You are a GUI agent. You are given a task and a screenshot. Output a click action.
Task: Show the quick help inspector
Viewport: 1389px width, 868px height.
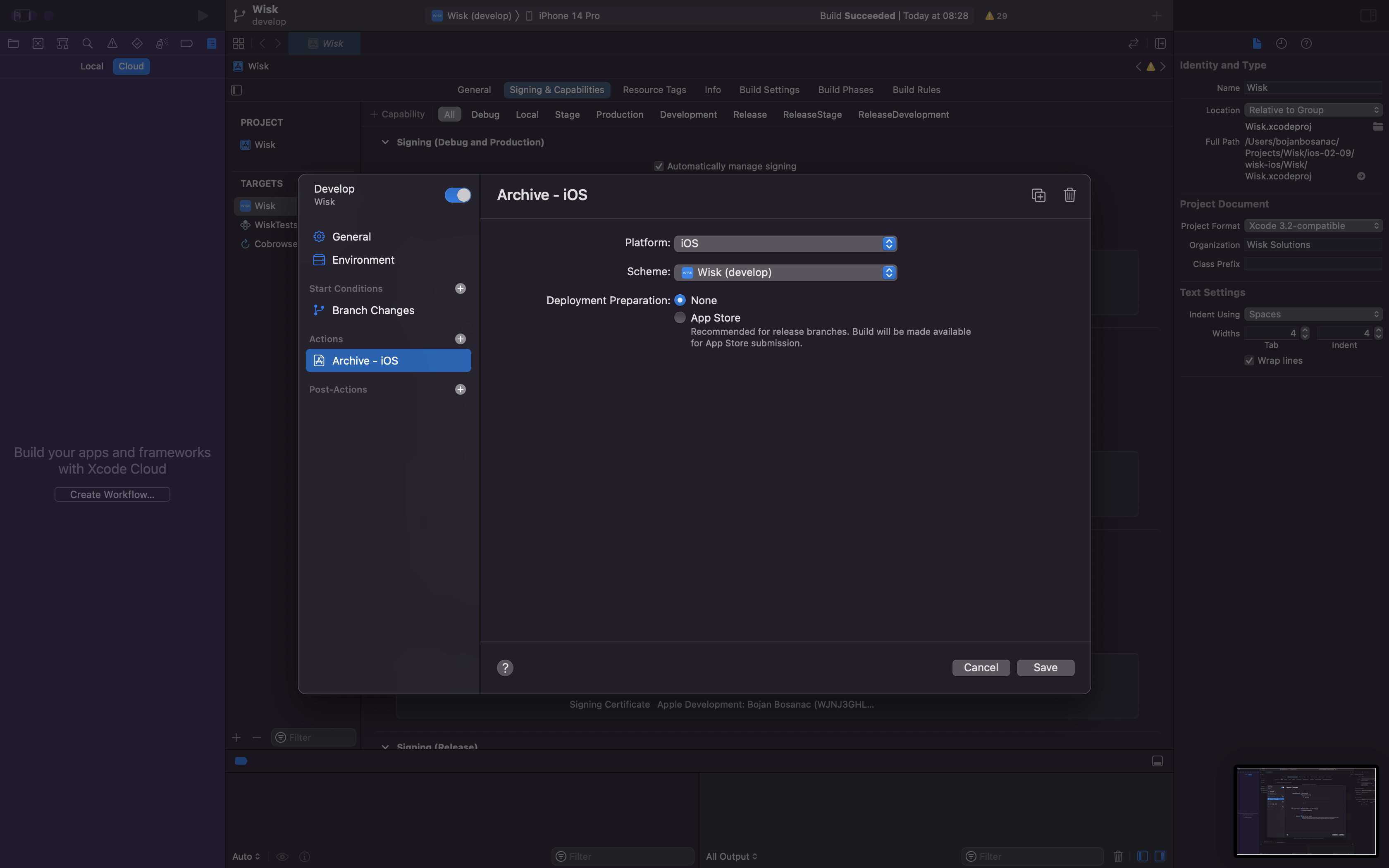(1306, 44)
